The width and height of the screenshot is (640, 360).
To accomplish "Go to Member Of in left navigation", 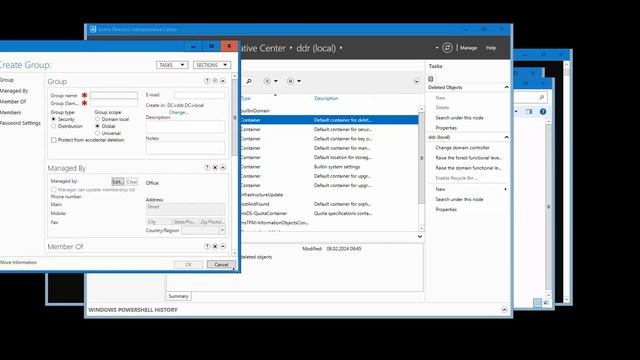I will tap(13, 101).
